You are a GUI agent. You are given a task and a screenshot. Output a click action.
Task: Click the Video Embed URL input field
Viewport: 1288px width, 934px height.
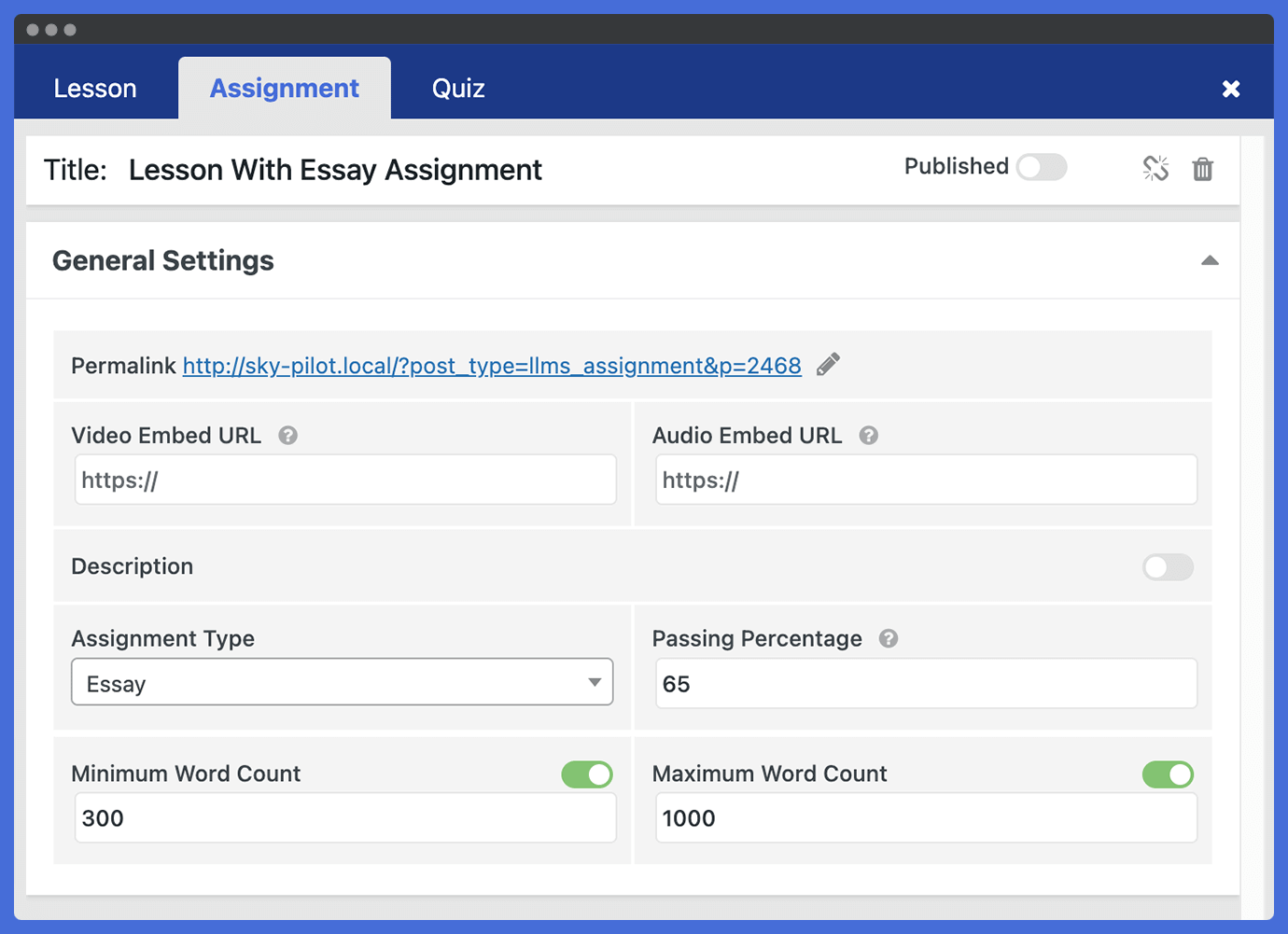[x=345, y=480]
